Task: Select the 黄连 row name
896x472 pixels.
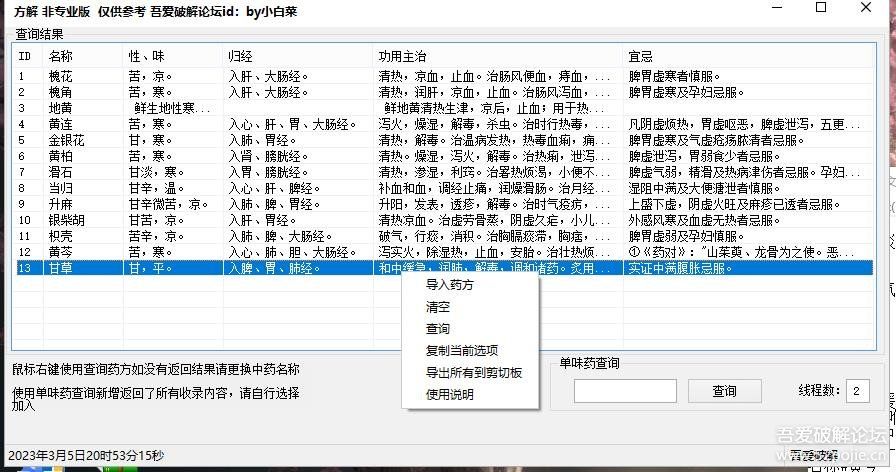Action: point(61,124)
